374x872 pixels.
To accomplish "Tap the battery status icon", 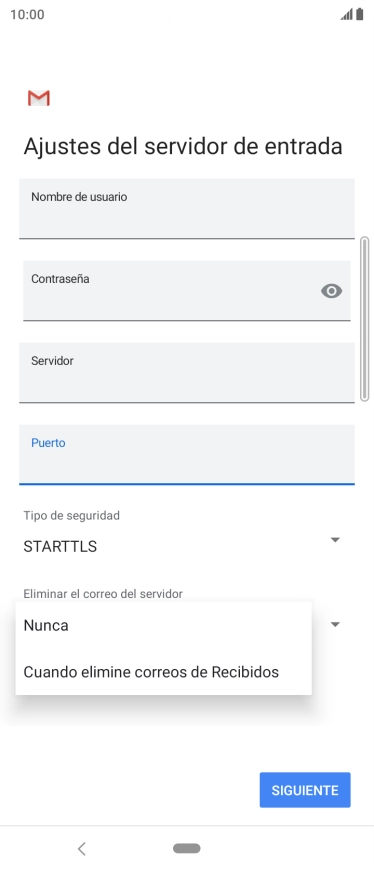I will 360,14.
